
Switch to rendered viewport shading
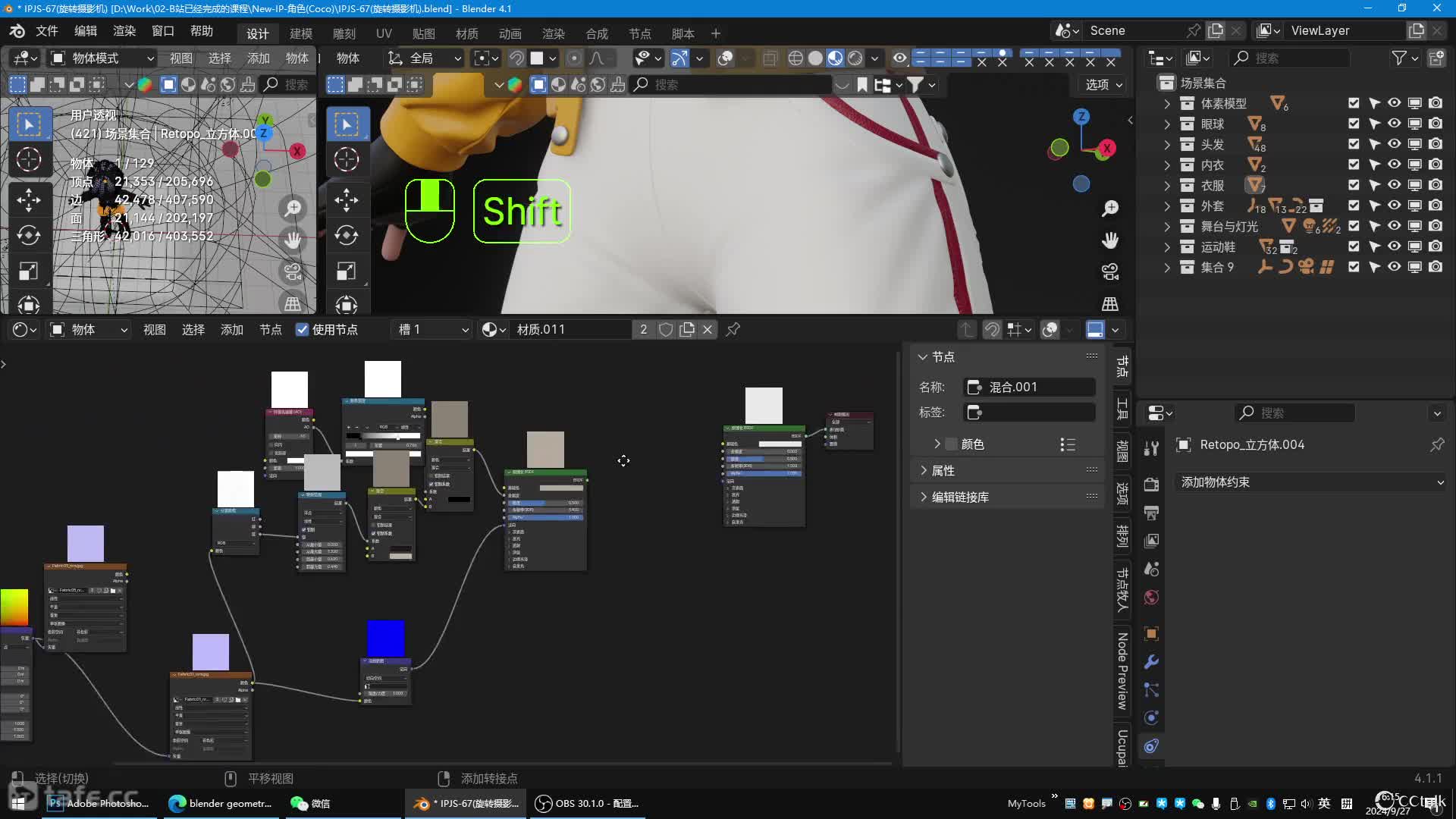[855, 58]
